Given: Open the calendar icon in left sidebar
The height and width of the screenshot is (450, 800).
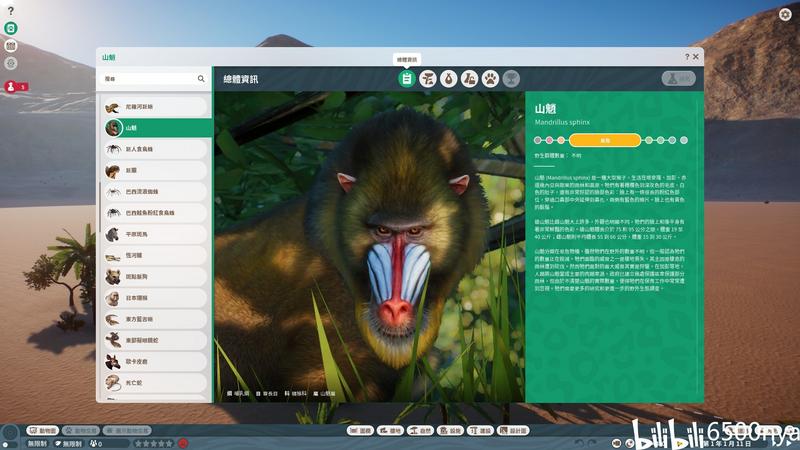Looking at the screenshot, I should coord(11,46).
